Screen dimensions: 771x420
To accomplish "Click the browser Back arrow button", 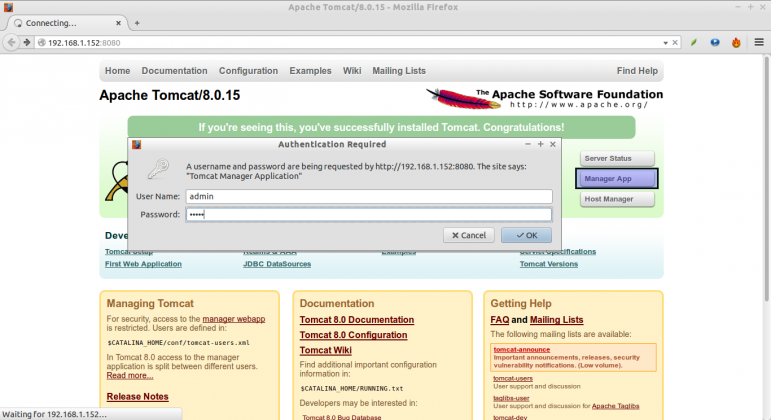I will click(11, 43).
